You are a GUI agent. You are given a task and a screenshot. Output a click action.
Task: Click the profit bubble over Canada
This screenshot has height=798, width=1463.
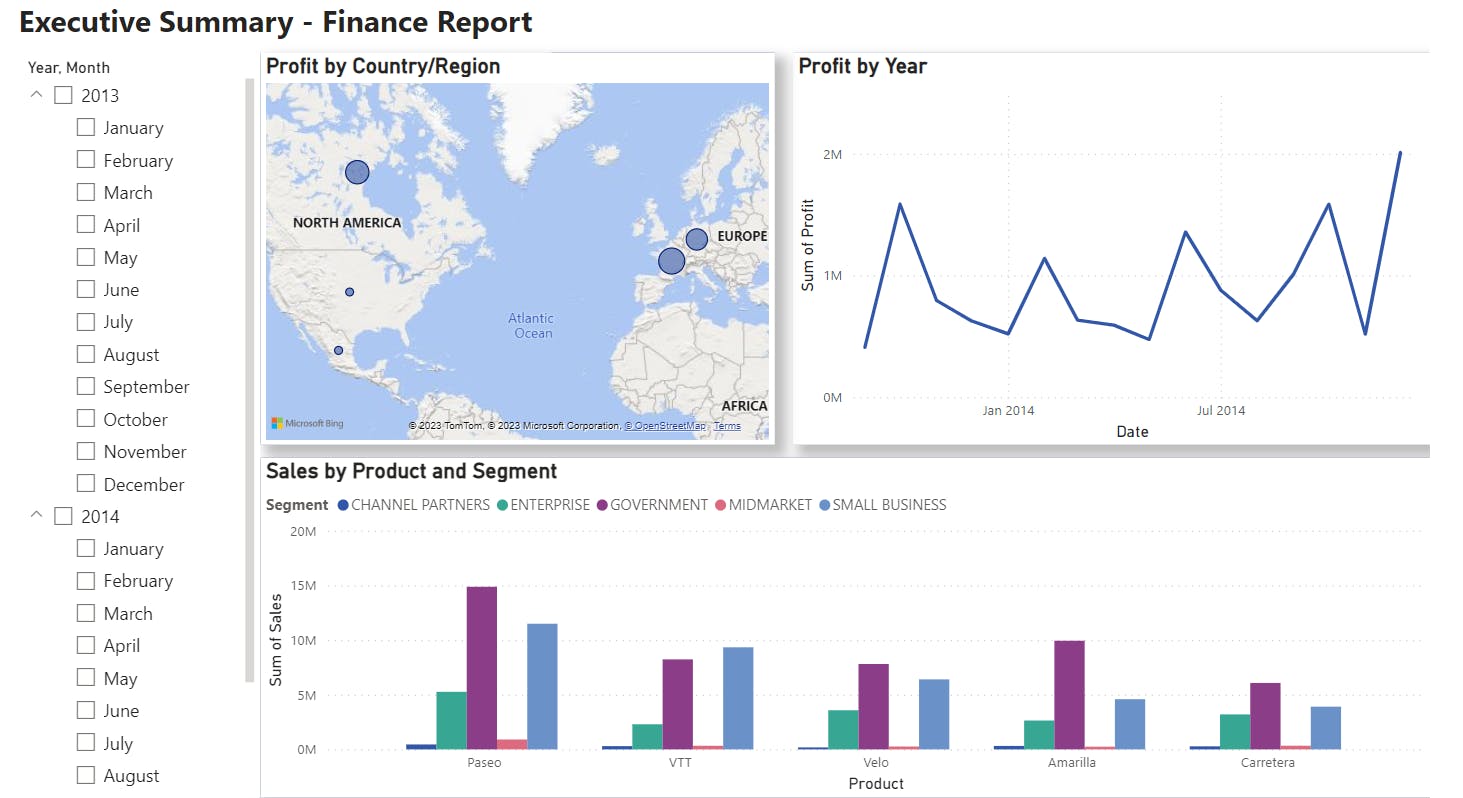(357, 171)
